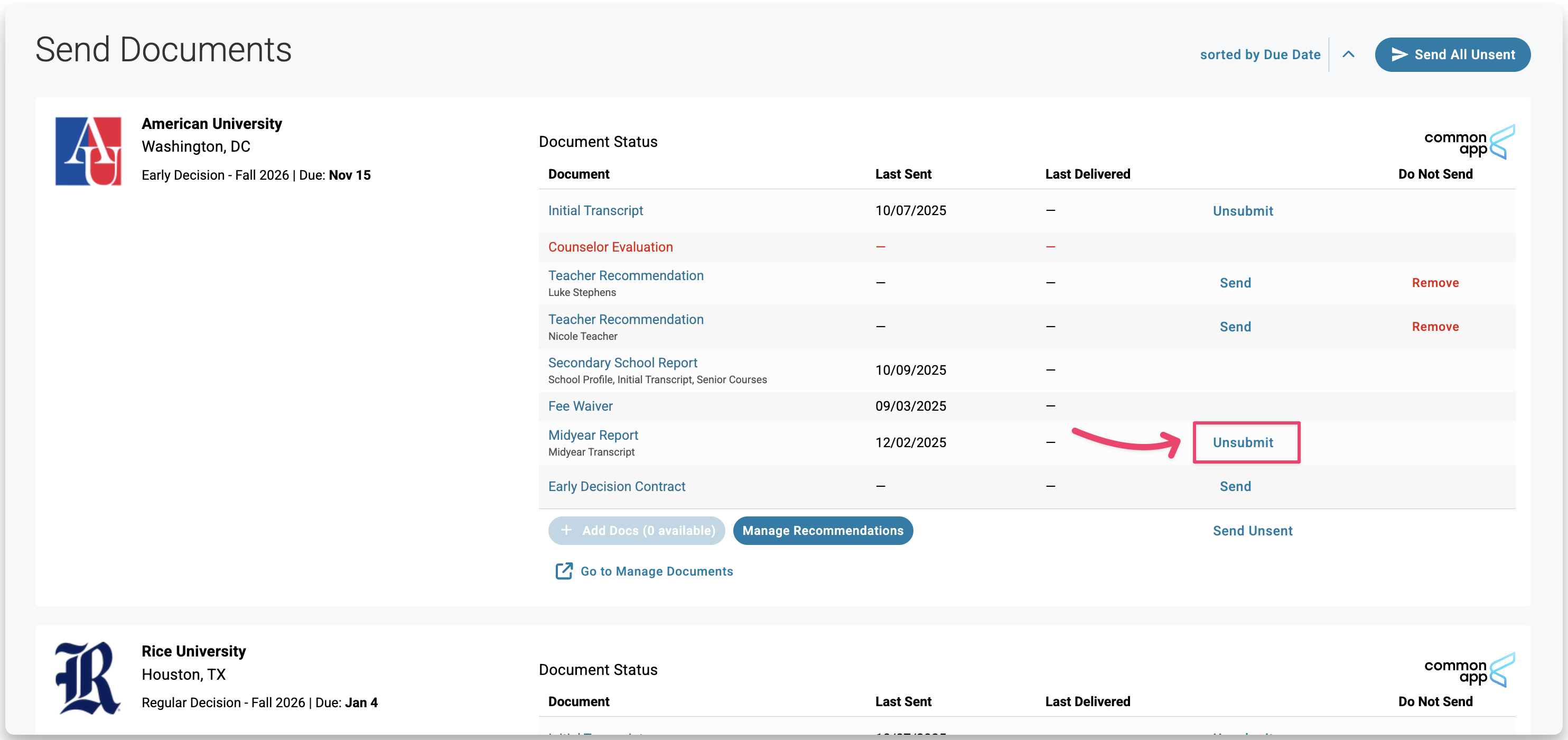Click the American University logo

pyautogui.click(x=88, y=151)
